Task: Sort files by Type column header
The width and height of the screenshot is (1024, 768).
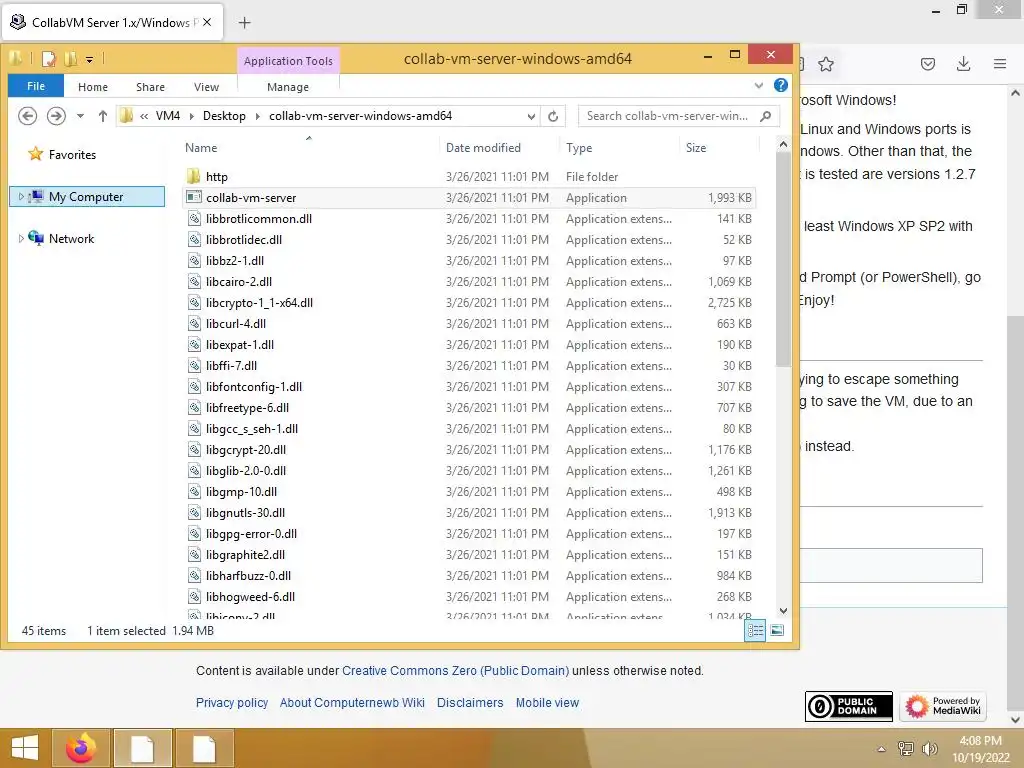Action: click(579, 148)
